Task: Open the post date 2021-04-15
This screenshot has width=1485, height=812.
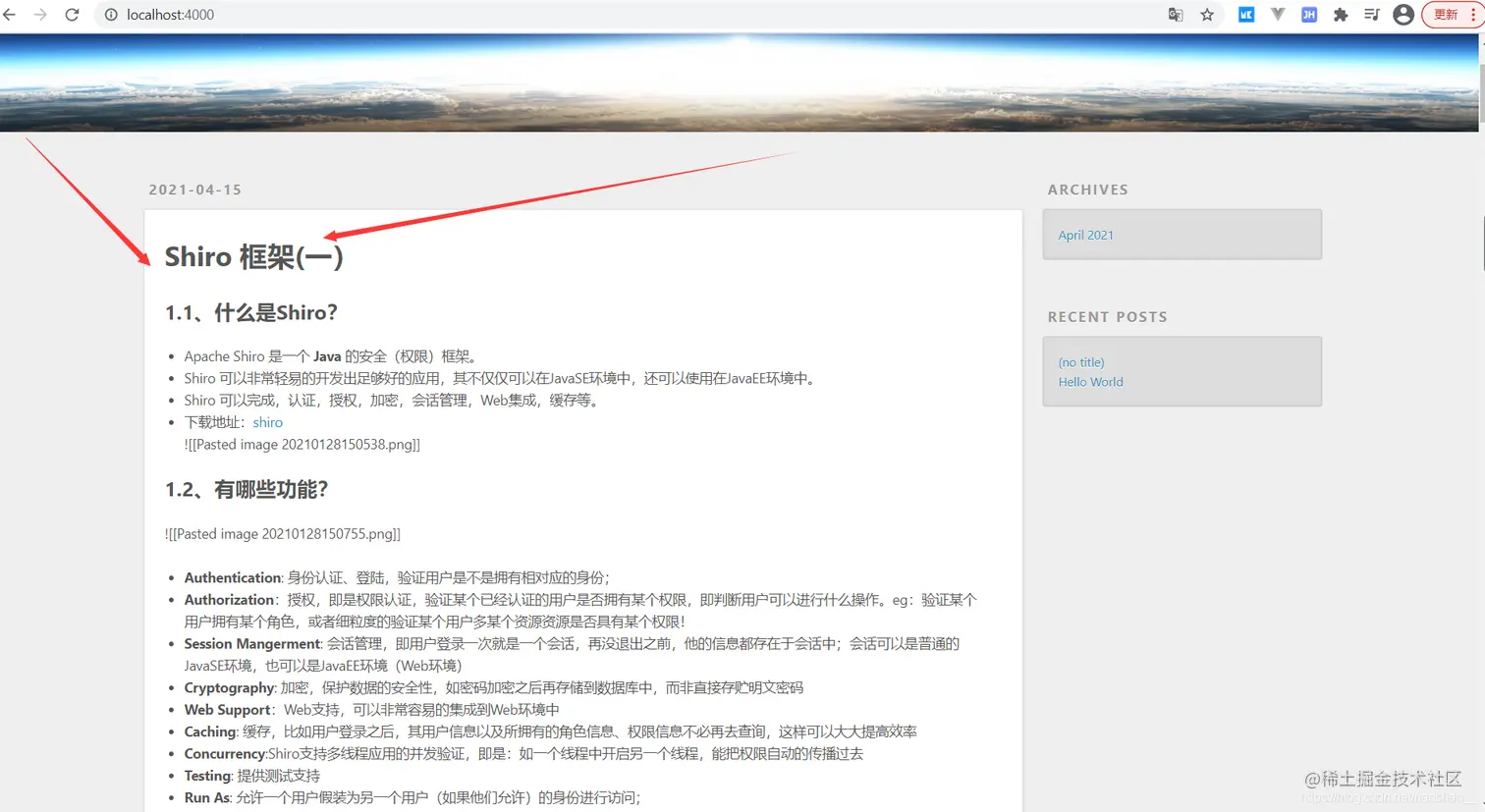Action: pyautogui.click(x=194, y=189)
